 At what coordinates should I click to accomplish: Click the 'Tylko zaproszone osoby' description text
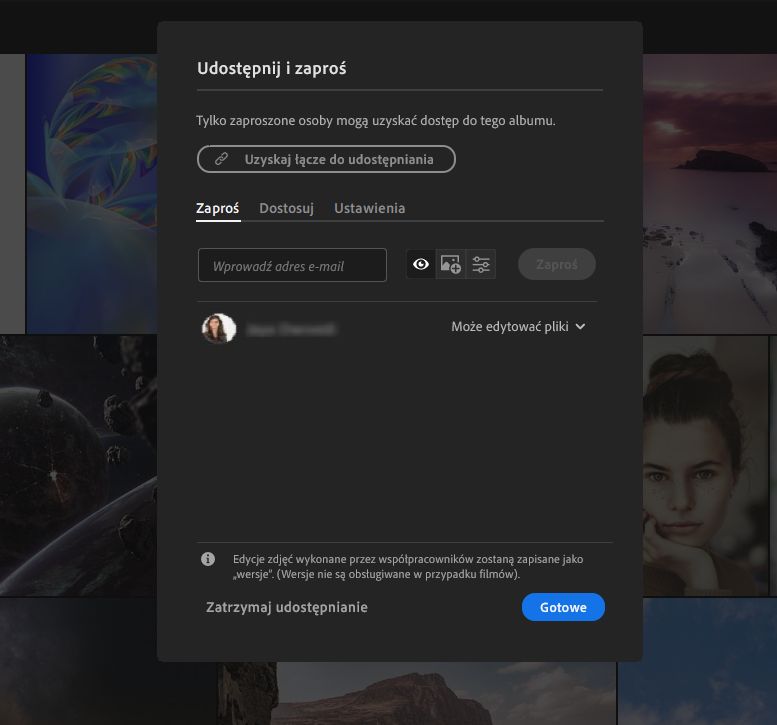tap(376, 120)
